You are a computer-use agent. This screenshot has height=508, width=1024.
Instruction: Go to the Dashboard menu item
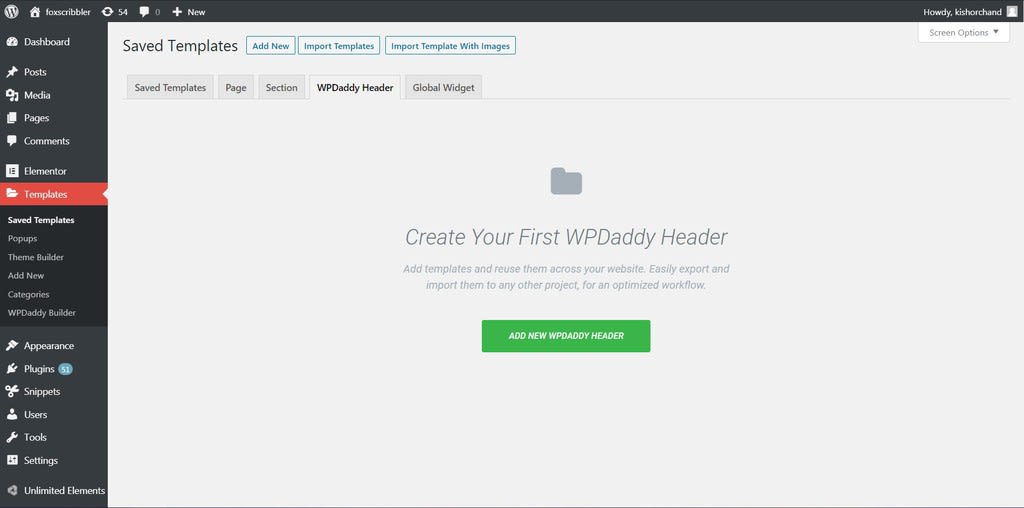pos(54,42)
